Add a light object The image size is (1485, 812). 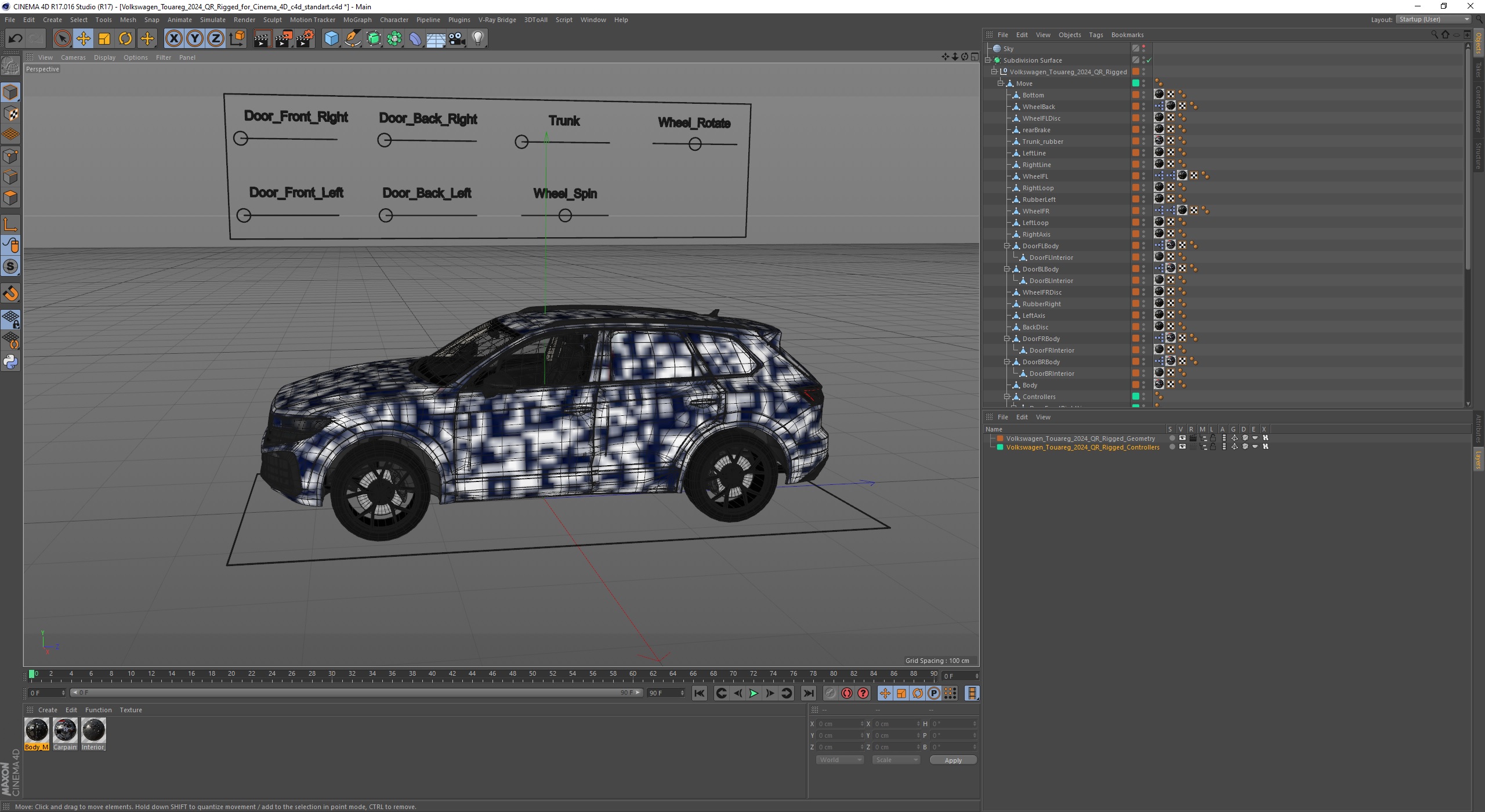click(477, 39)
